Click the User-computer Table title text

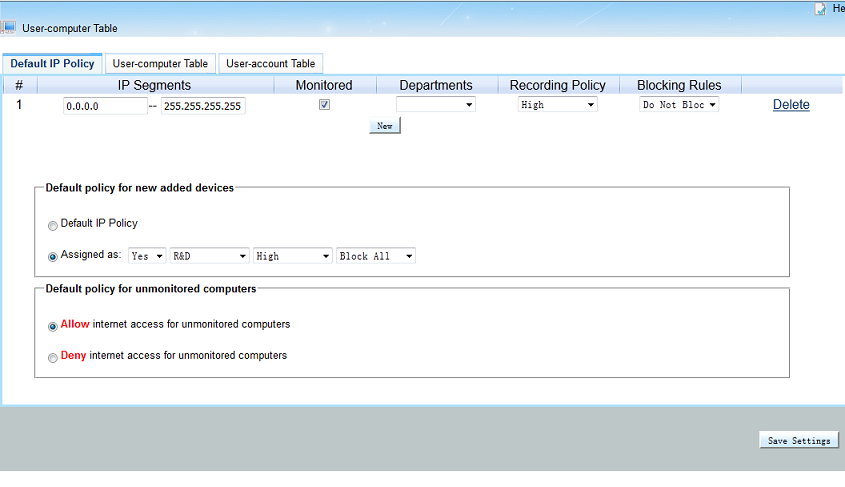(70, 28)
